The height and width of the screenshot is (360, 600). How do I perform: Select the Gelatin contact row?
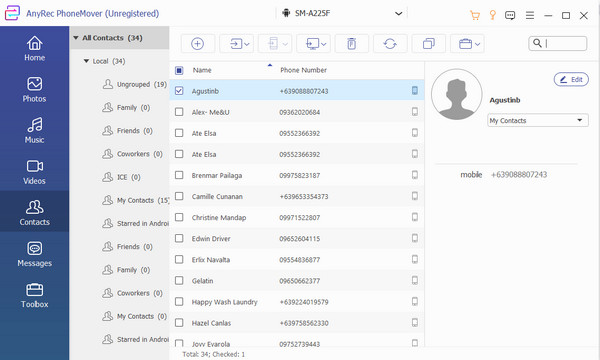point(297,280)
